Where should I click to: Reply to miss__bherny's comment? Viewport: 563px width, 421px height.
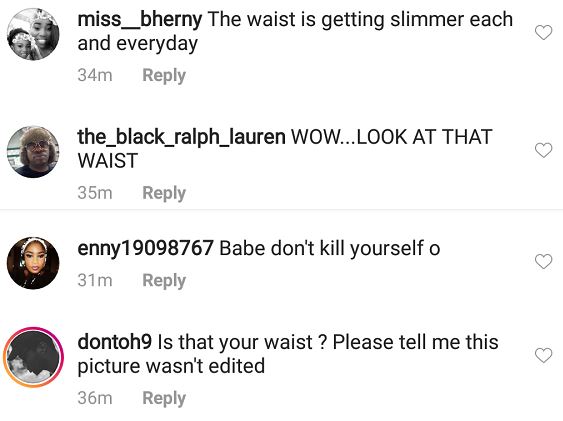pos(164,75)
